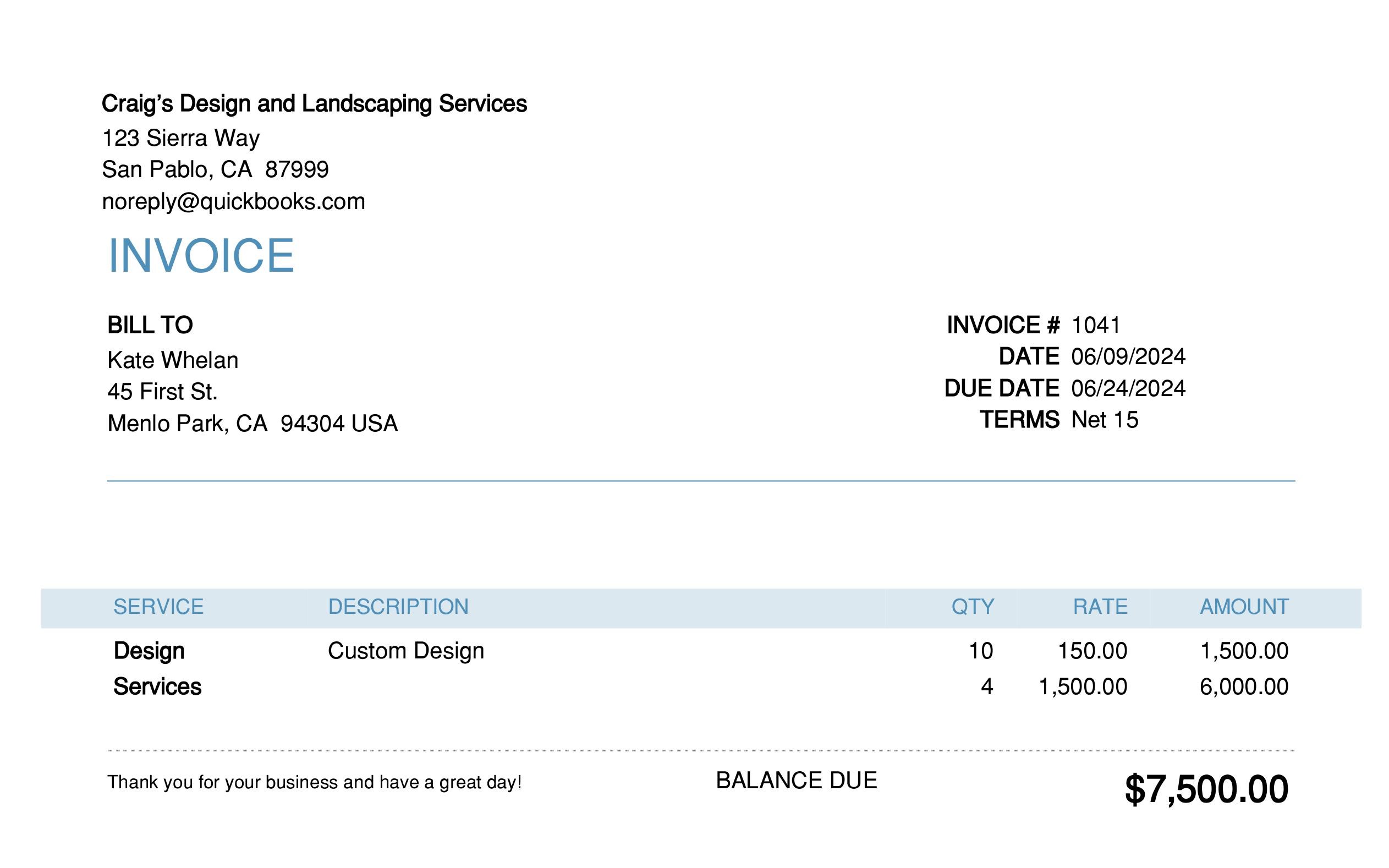Select the customer name Kate Whelan

(x=173, y=360)
